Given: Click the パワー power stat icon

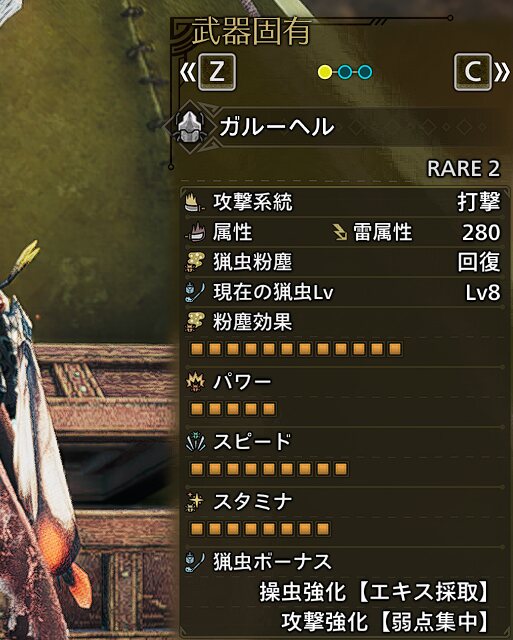Looking at the screenshot, I should pyautogui.click(x=195, y=382).
